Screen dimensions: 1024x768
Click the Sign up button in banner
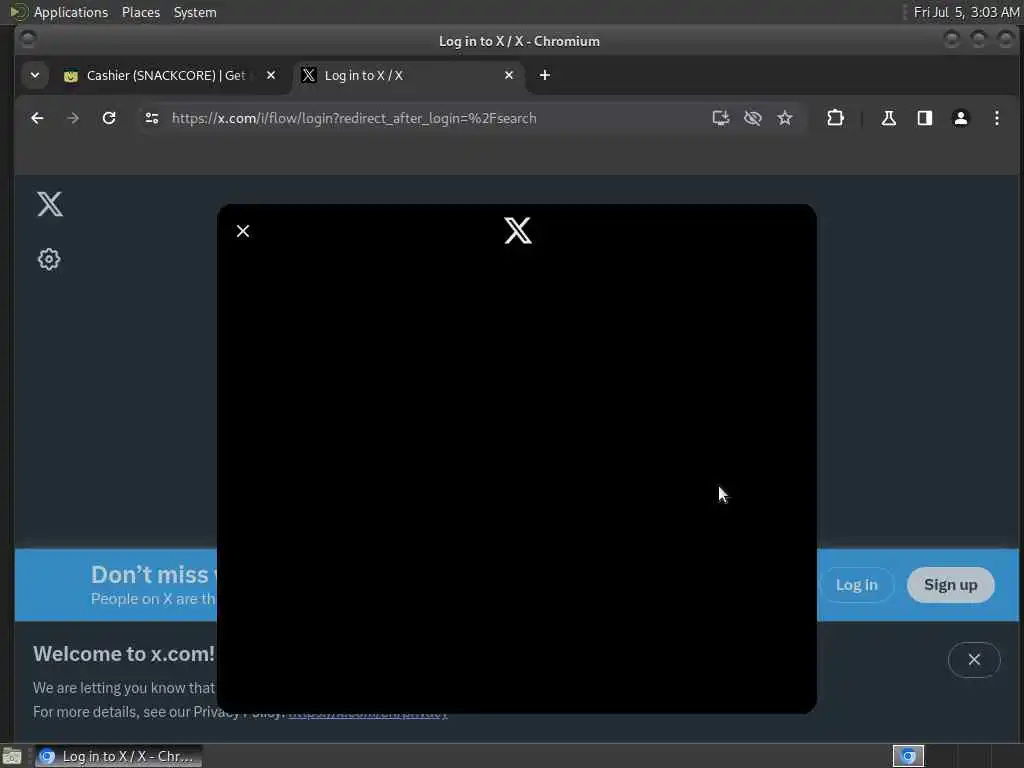tap(950, 585)
